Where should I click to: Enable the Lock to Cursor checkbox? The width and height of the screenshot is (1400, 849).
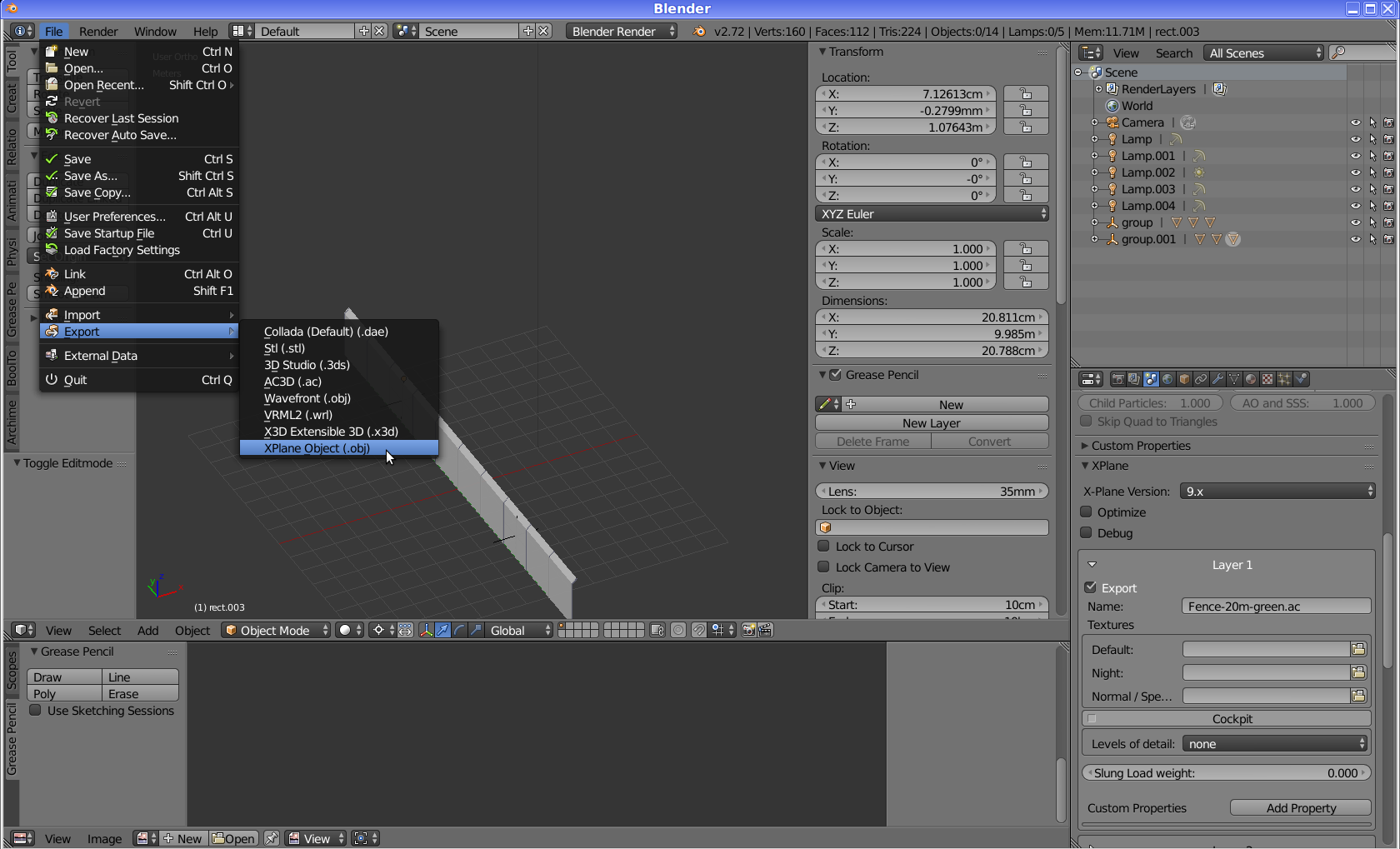pos(824,547)
